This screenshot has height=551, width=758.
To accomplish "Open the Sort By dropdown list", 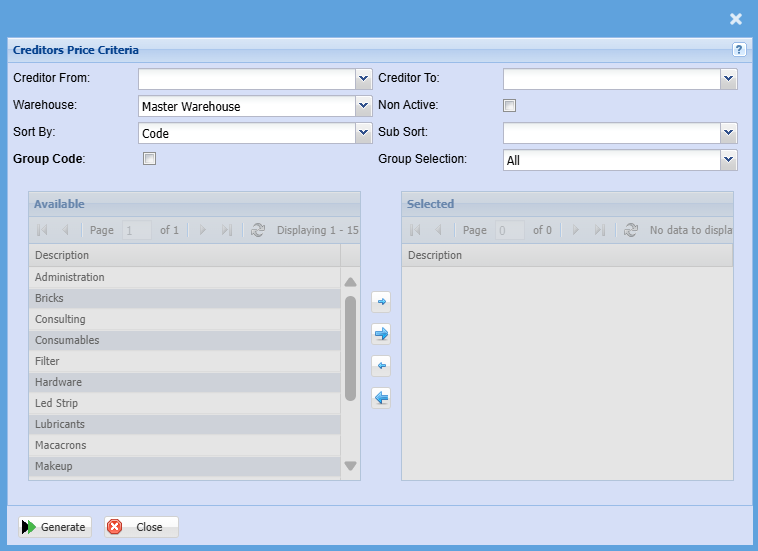I will 363,133.
